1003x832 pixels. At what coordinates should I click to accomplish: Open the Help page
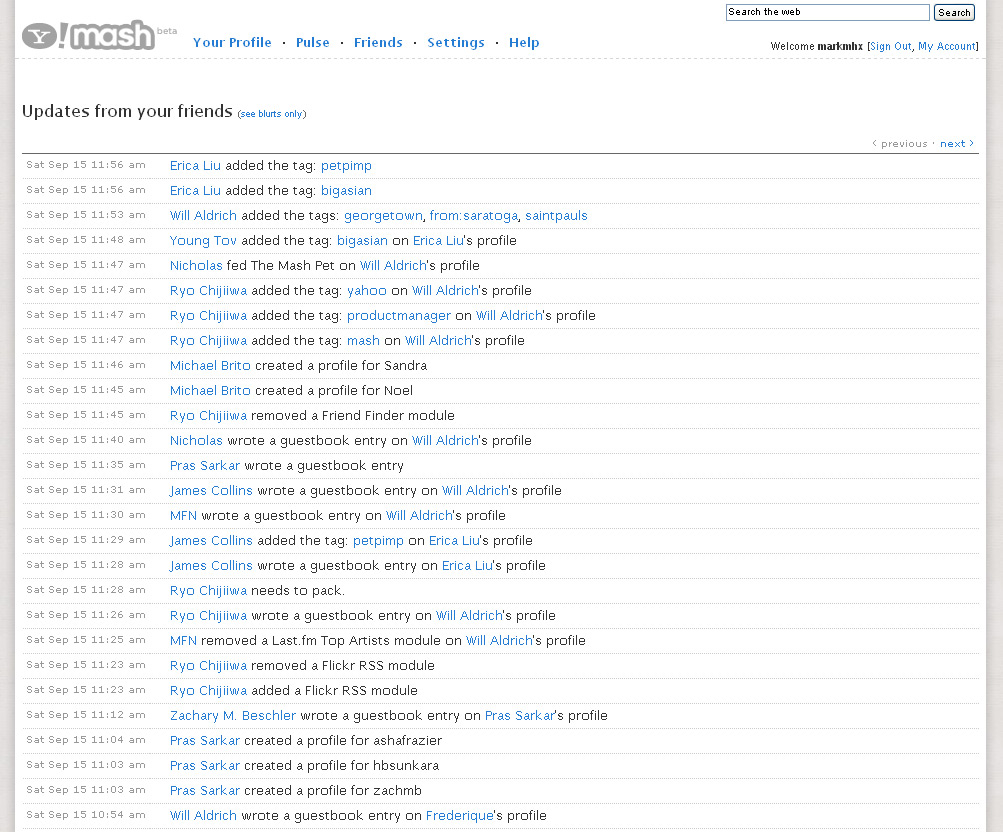pos(523,43)
